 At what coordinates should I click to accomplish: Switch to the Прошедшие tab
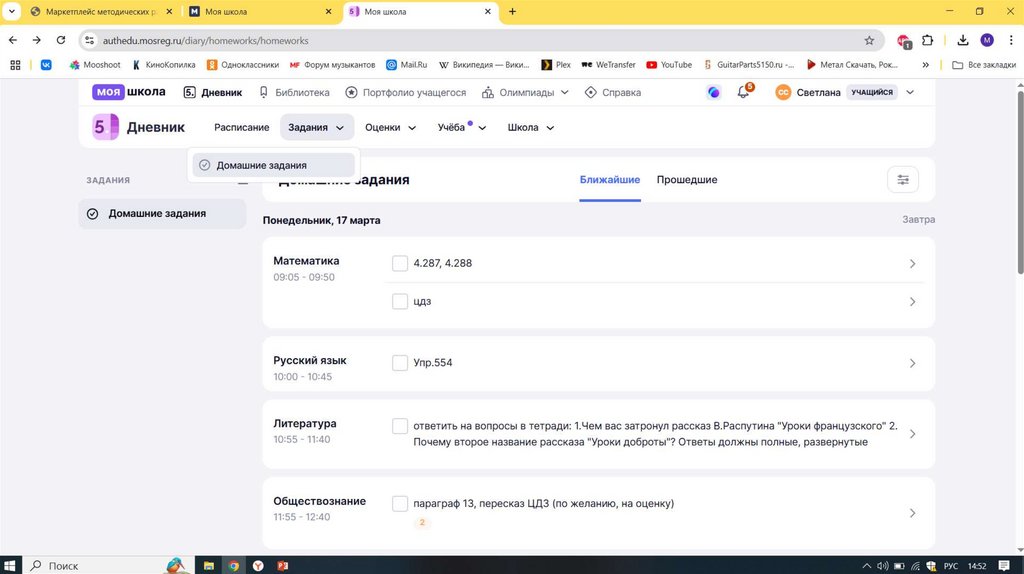point(687,180)
